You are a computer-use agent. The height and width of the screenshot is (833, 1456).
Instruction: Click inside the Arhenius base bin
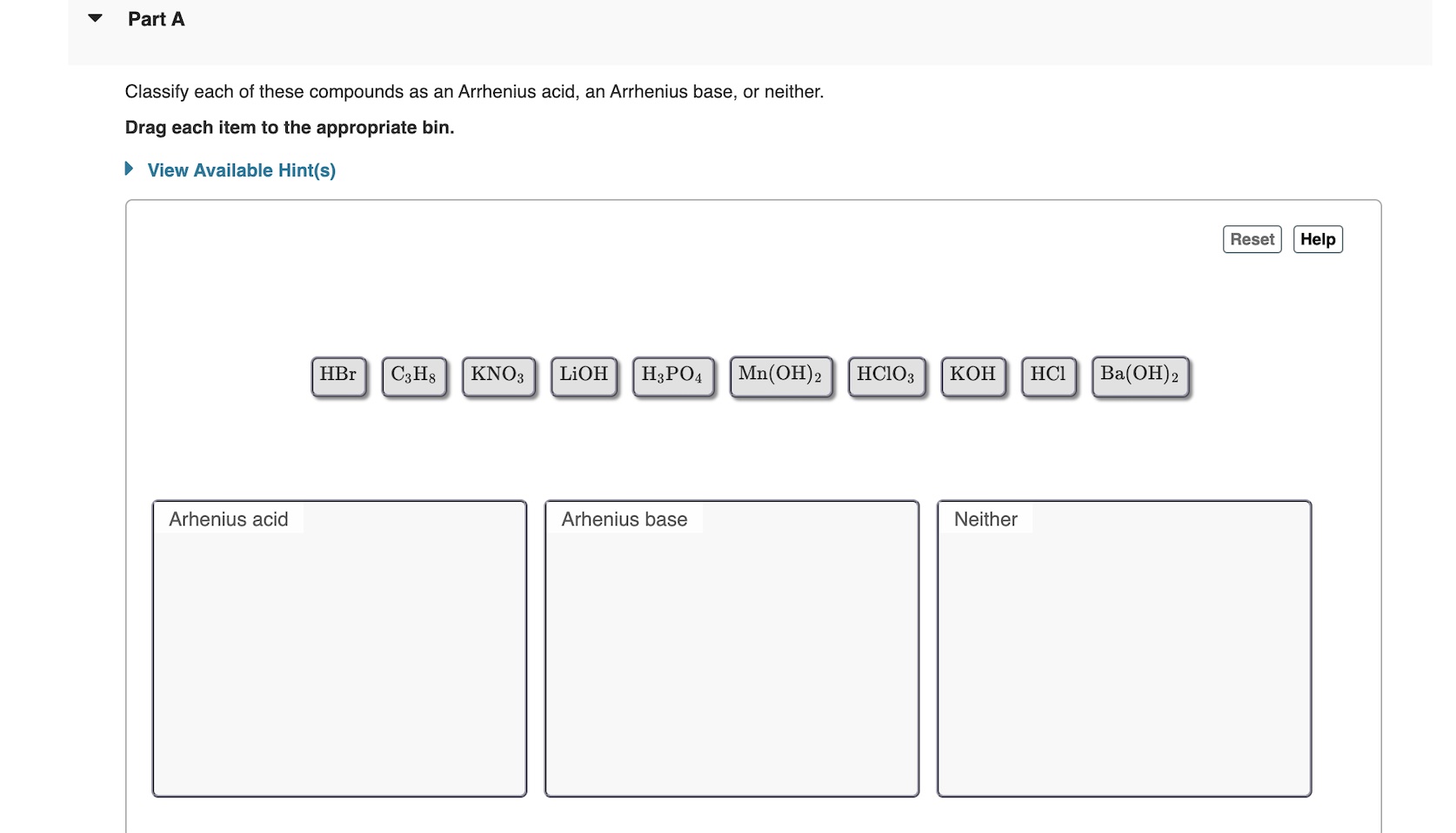[731, 652]
